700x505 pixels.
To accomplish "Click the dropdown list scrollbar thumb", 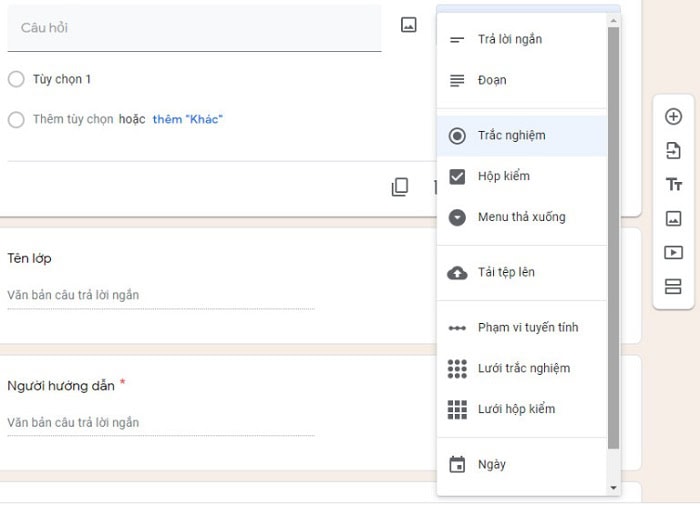I will 613,238.
